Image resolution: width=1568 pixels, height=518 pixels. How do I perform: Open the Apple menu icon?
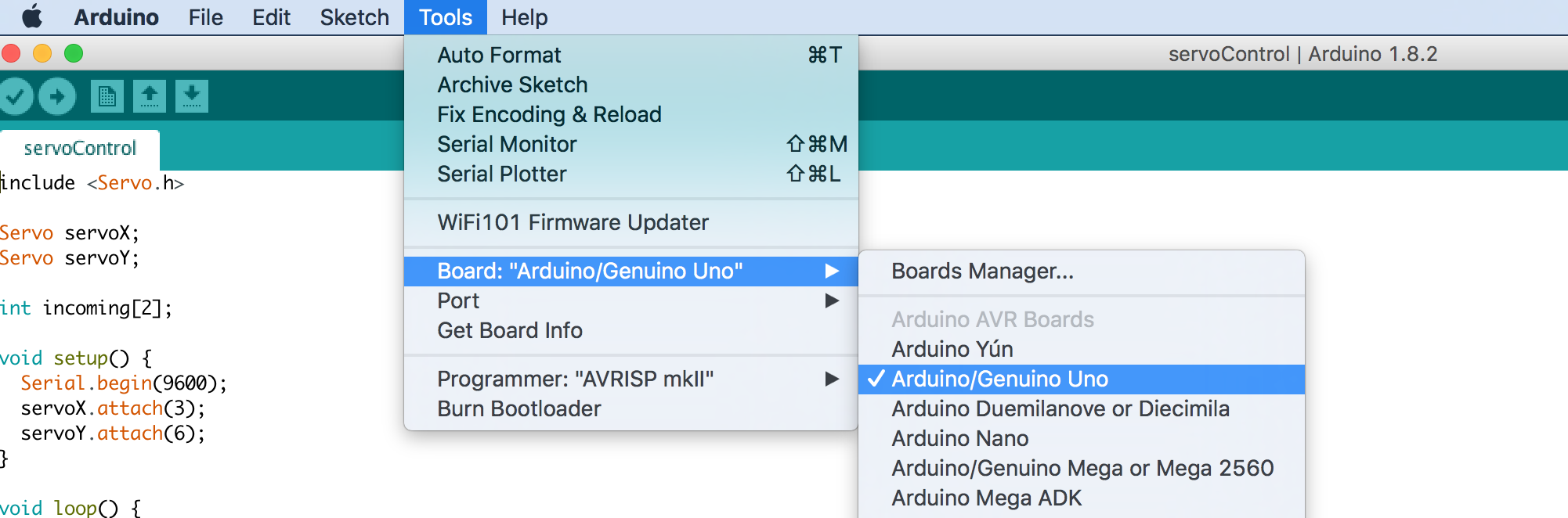point(32,16)
